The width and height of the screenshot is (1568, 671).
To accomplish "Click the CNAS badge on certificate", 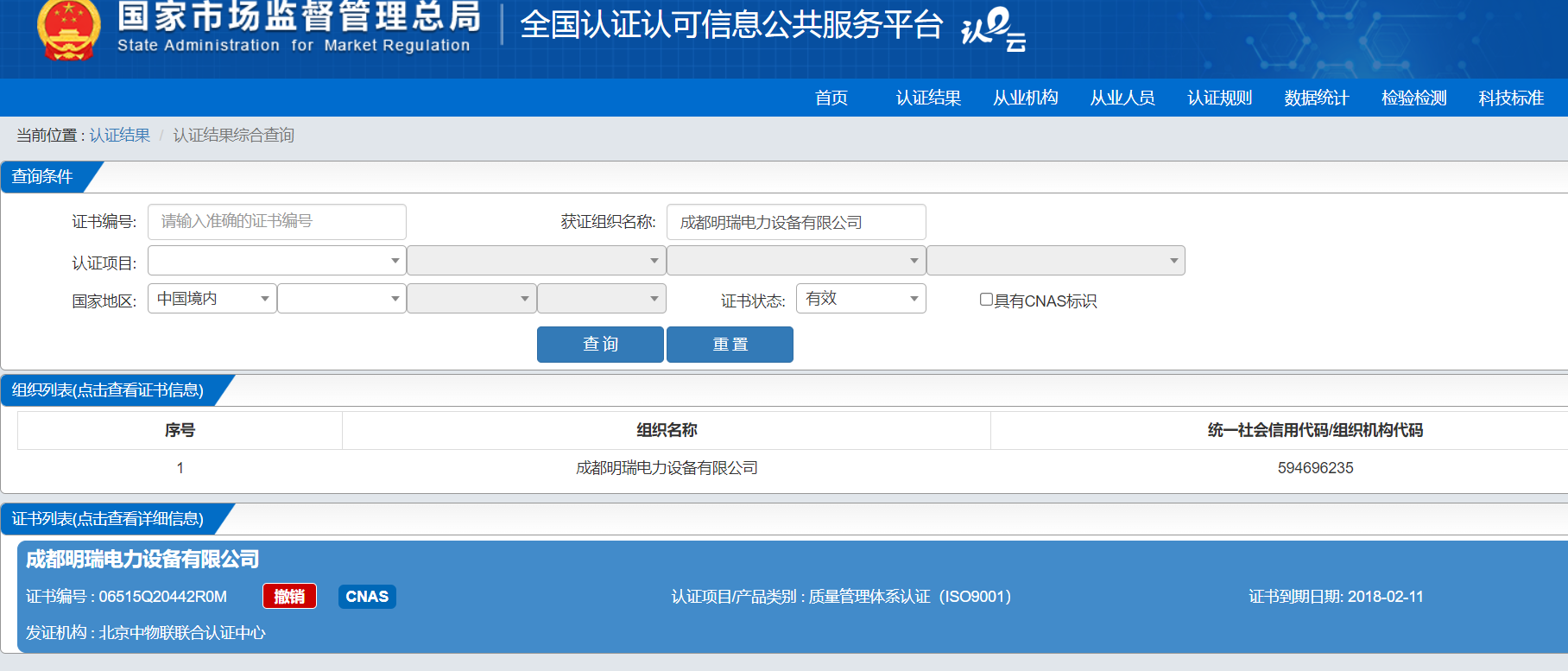I will 367,596.
